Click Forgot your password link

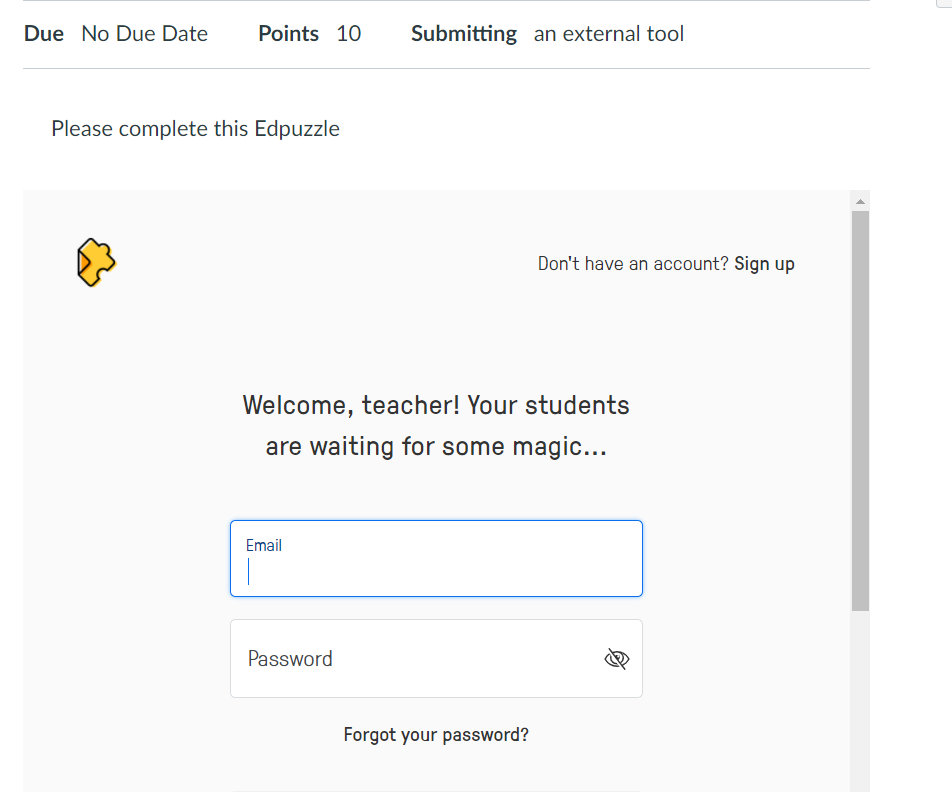(x=436, y=735)
